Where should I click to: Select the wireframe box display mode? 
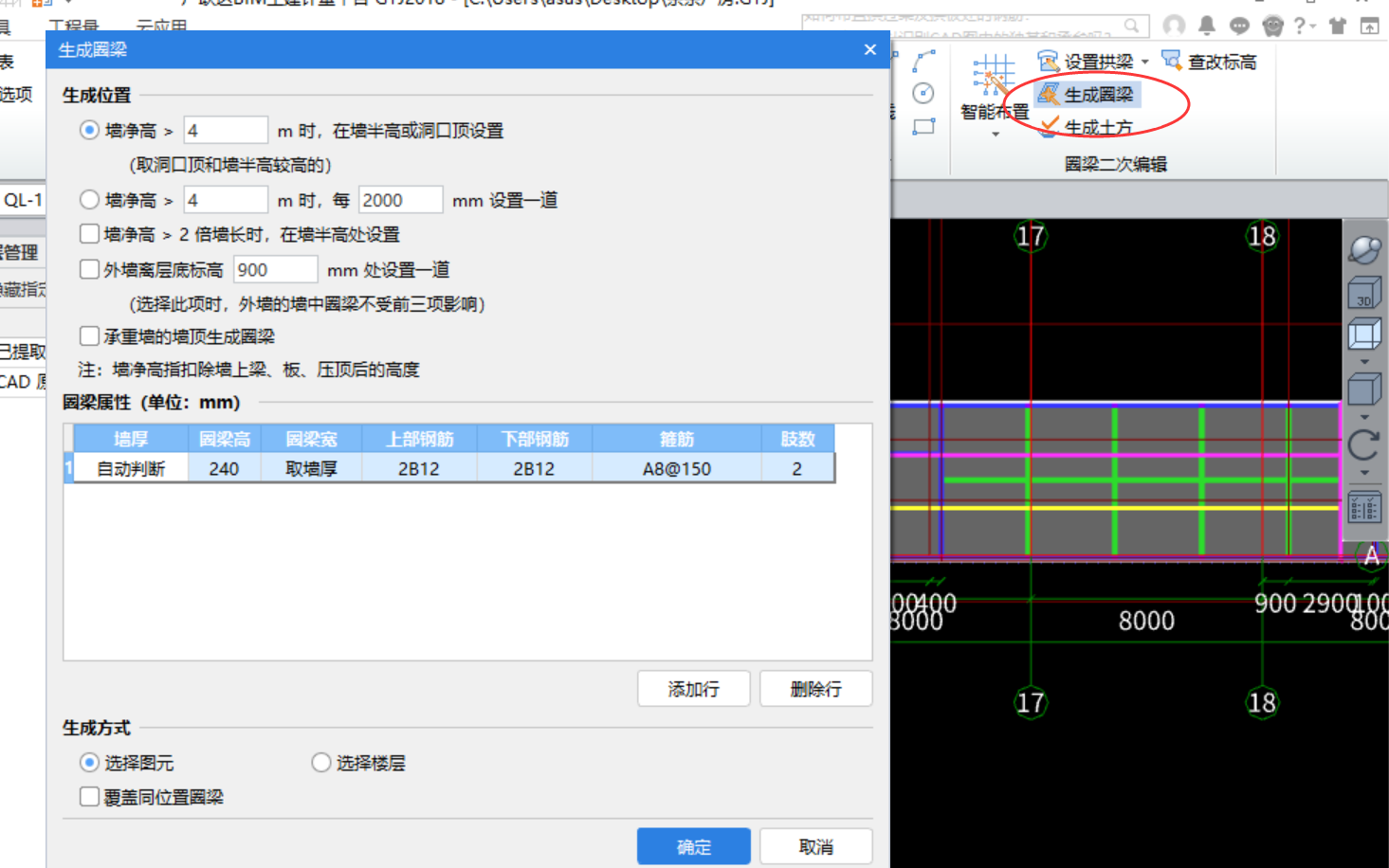(x=1364, y=335)
